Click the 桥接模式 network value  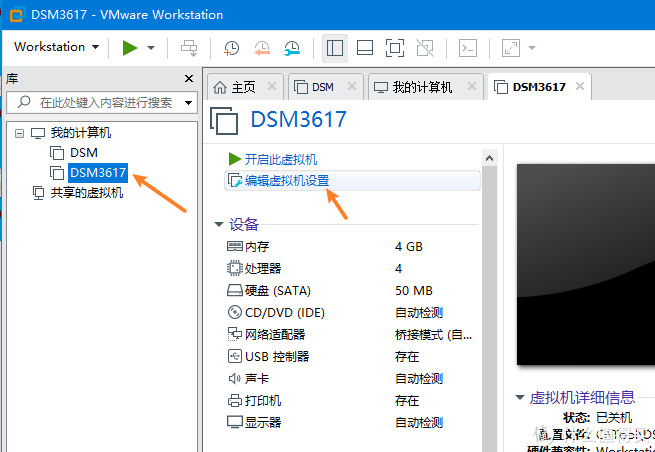[433, 335]
